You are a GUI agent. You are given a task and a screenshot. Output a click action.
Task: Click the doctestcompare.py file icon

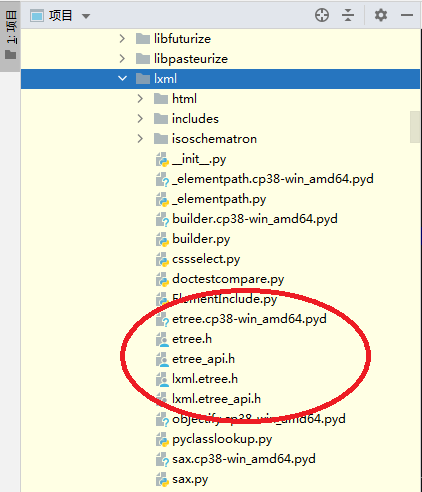coord(162,279)
